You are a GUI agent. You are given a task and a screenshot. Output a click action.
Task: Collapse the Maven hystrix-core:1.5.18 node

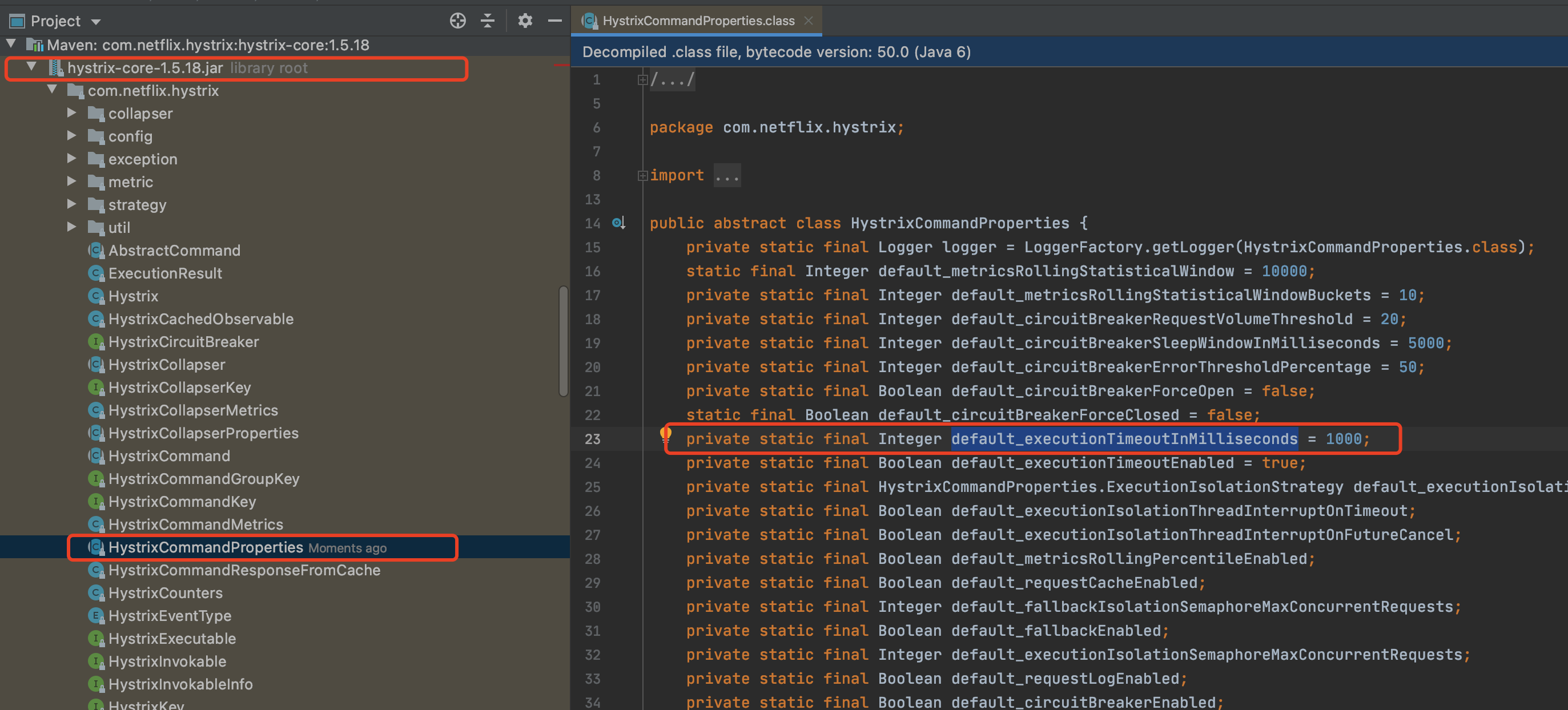click(x=11, y=44)
